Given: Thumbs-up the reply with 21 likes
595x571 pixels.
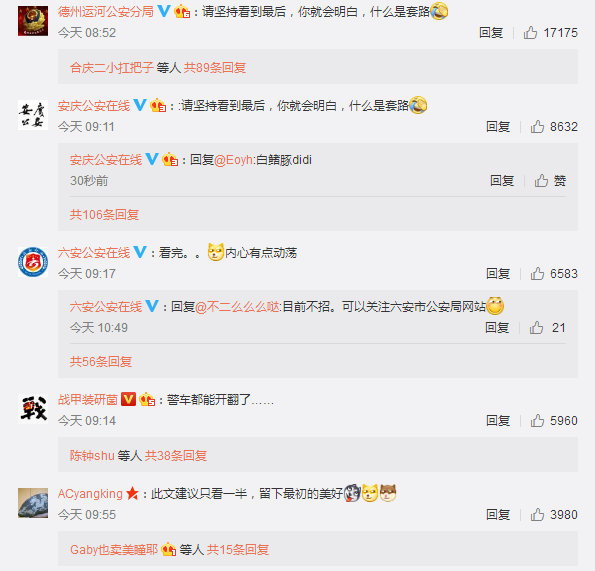Looking at the screenshot, I should point(536,328).
